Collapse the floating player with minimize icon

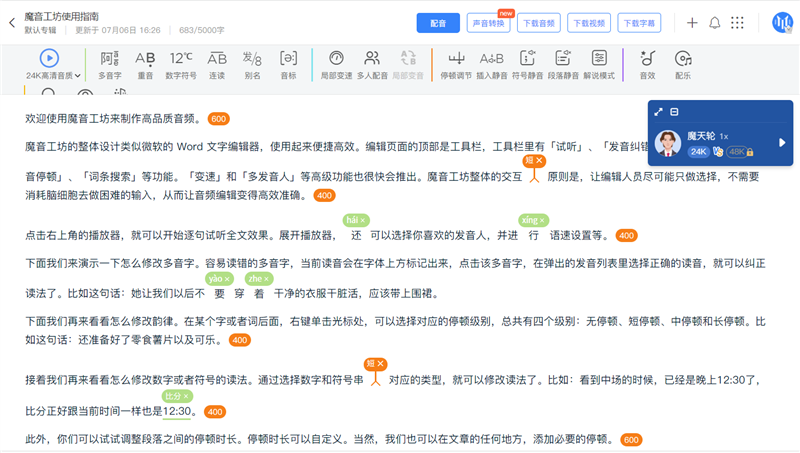point(675,112)
